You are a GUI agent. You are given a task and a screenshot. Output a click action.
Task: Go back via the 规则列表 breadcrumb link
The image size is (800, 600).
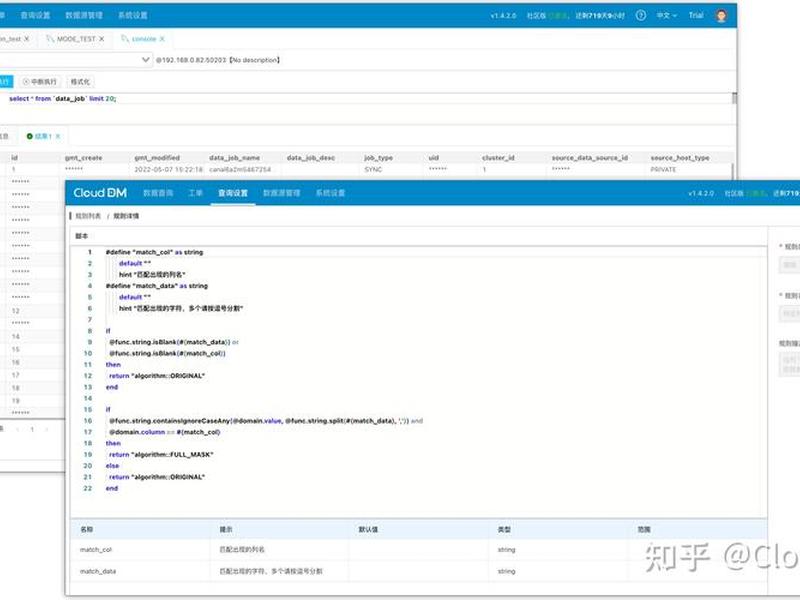88,216
